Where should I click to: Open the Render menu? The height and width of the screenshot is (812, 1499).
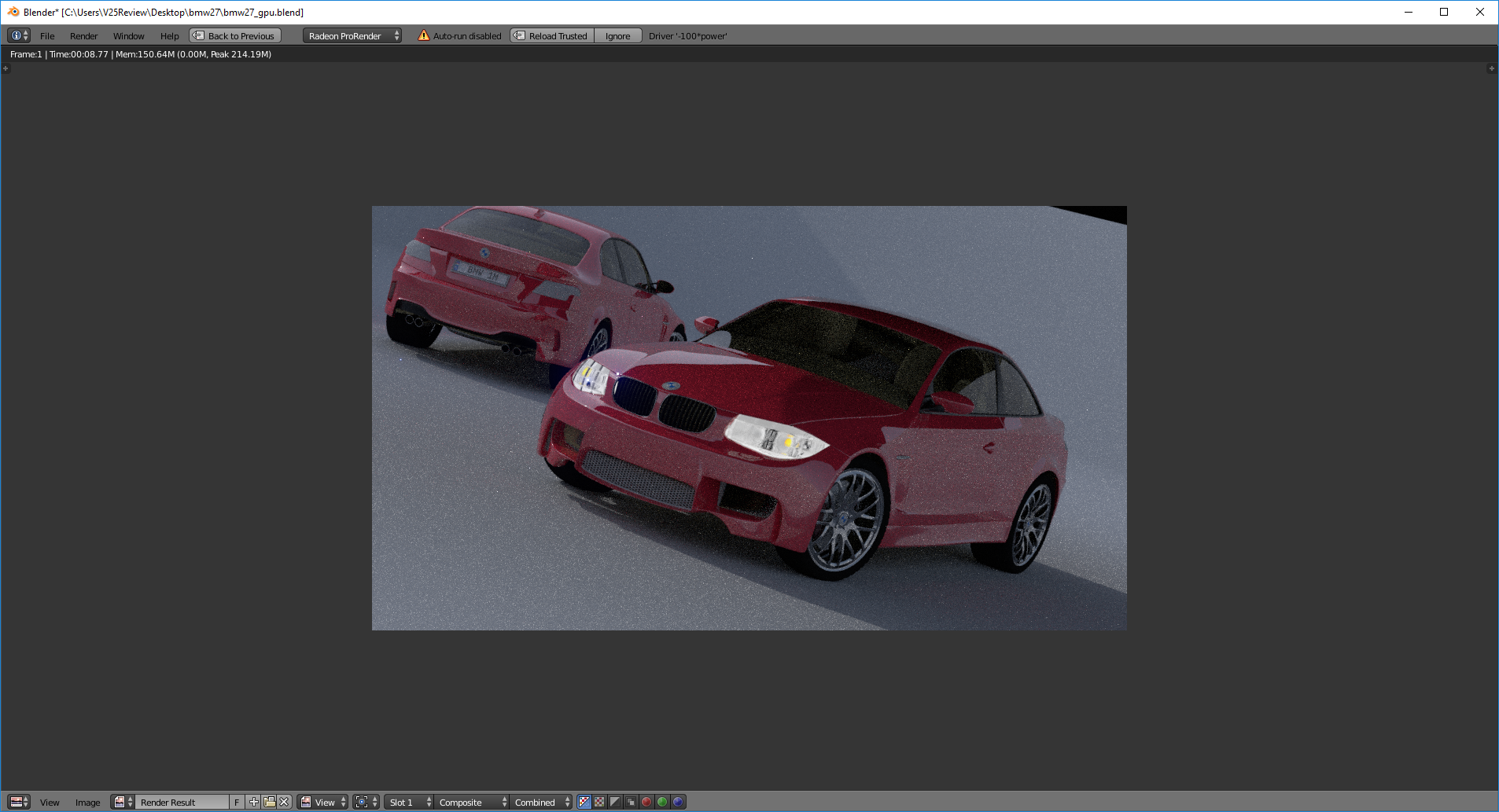pos(83,35)
